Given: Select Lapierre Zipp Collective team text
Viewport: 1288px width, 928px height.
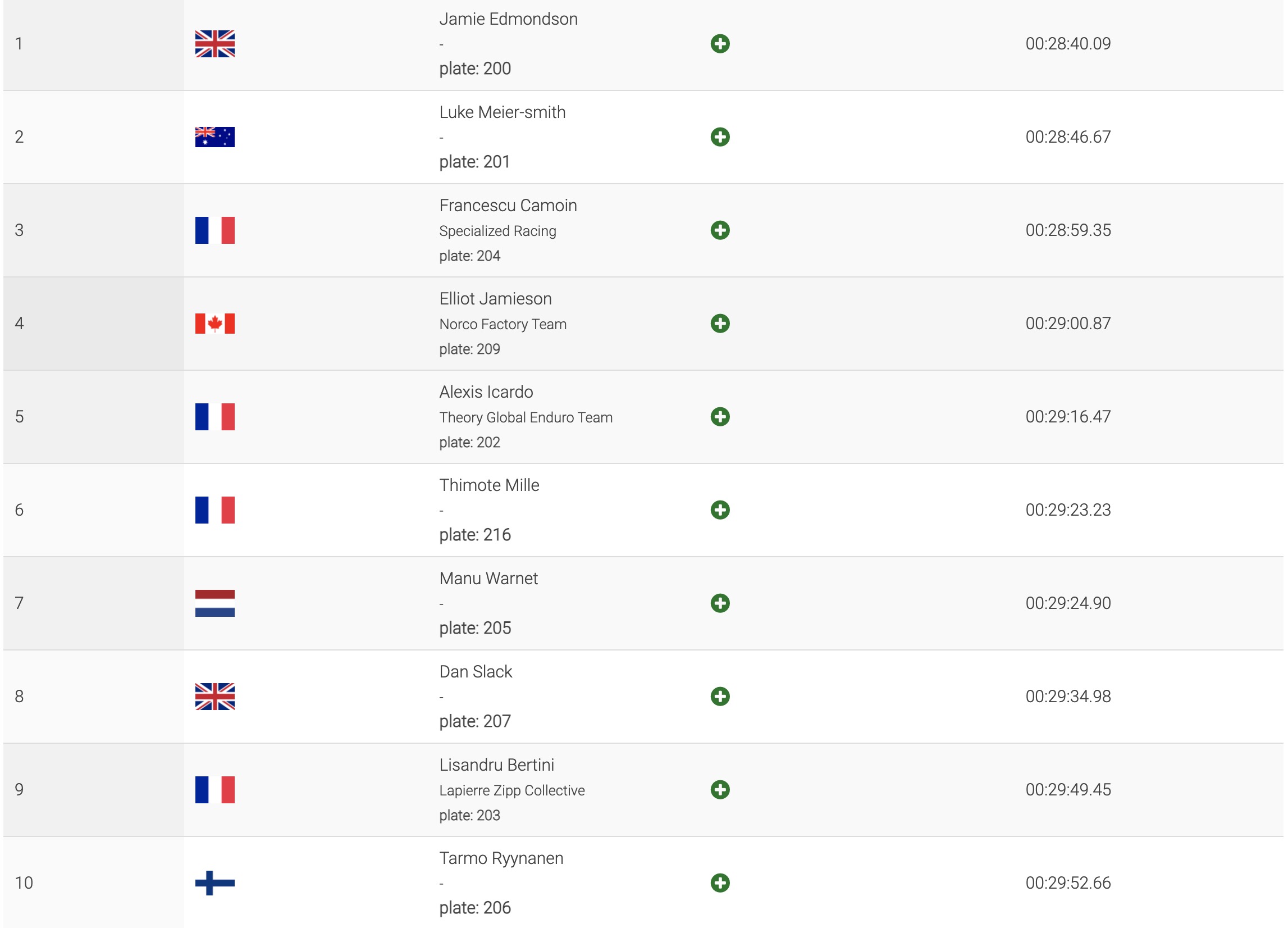Looking at the screenshot, I should [511, 790].
